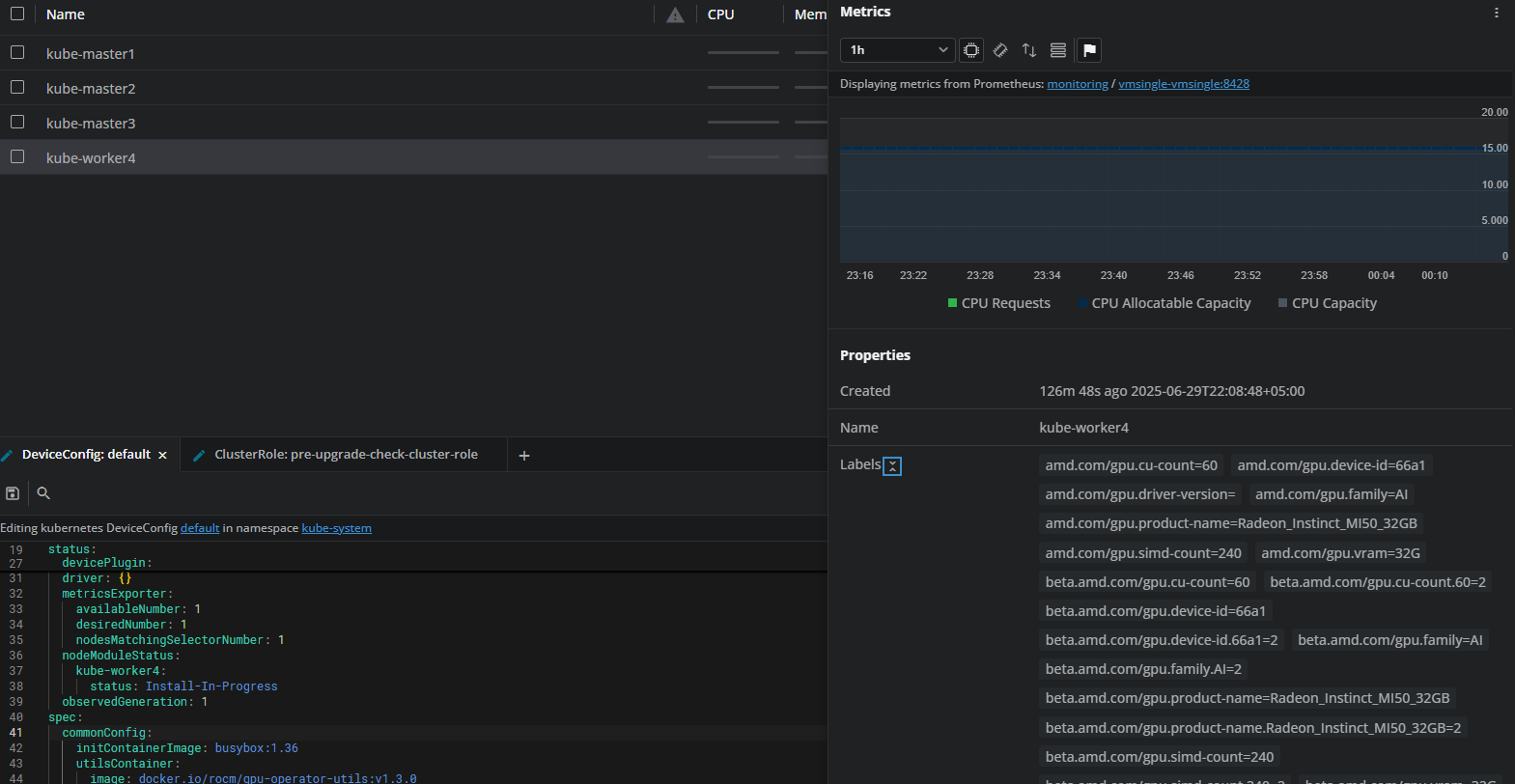Check the kube-master1 row checkbox

pyautogui.click(x=17, y=53)
